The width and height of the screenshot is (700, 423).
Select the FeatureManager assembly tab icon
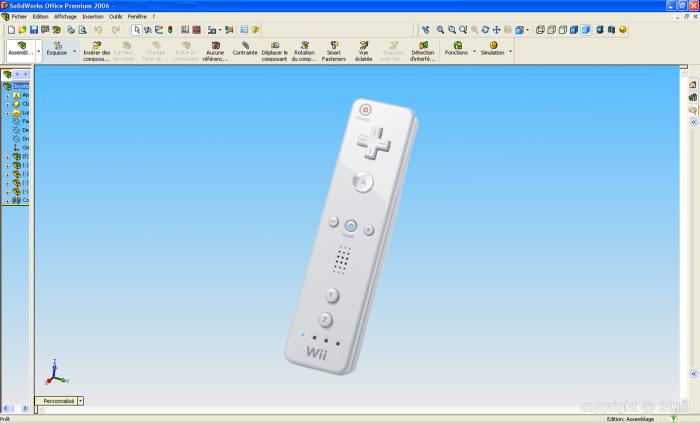click(7, 74)
